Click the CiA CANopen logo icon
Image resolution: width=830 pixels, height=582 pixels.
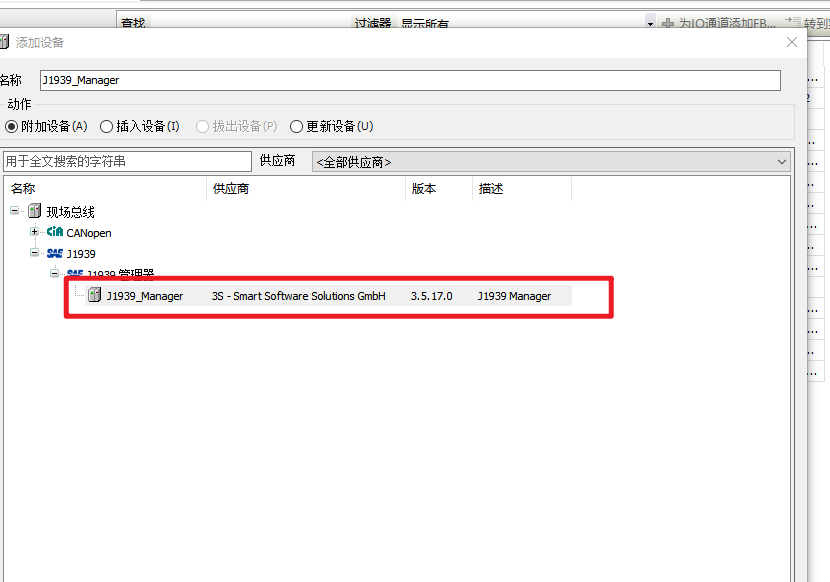coord(55,232)
